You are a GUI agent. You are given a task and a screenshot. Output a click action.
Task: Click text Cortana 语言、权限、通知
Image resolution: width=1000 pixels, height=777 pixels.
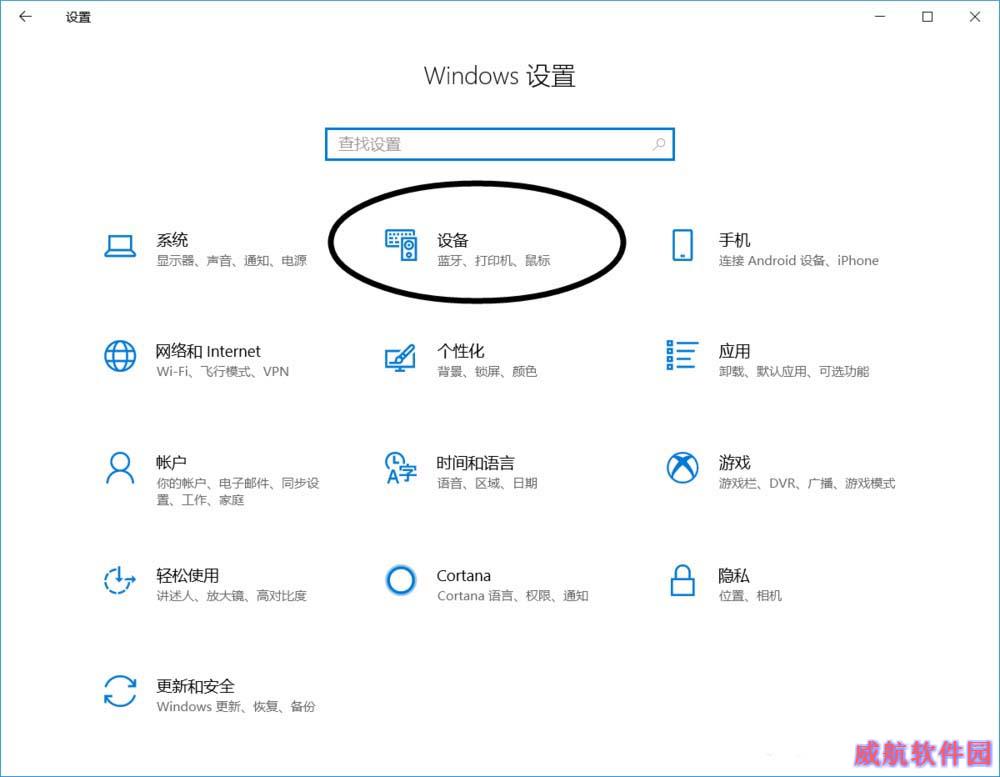pos(513,595)
